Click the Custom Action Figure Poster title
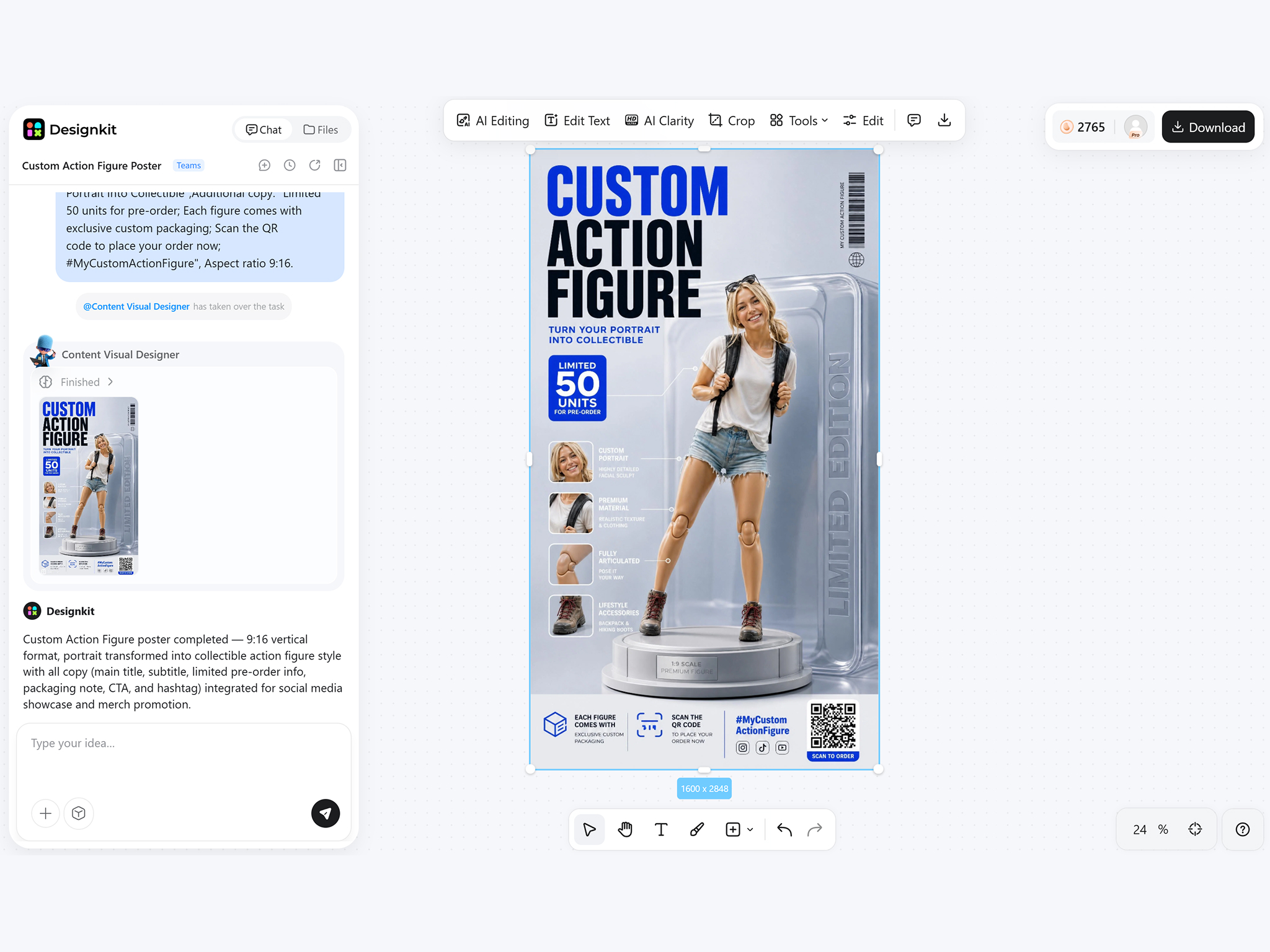The image size is (1270, 952). click(91, 165)
